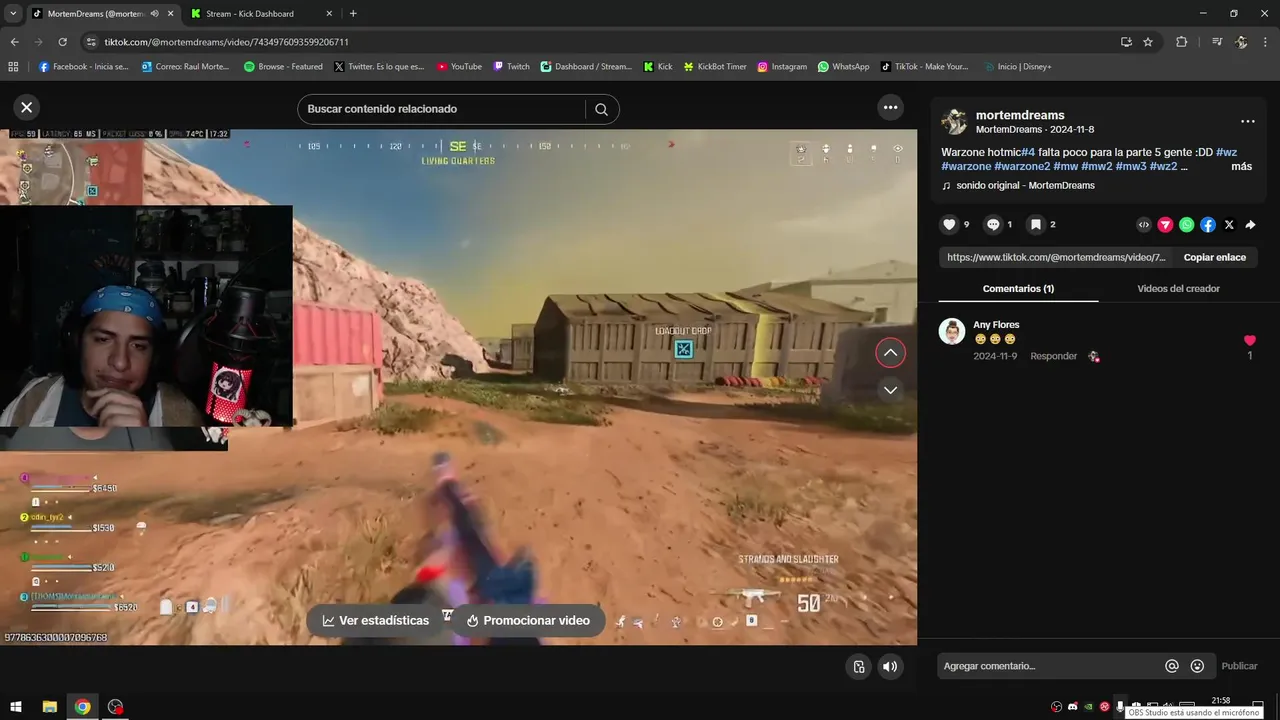Open the #warzone2 hashtag
The height and width of the screenshot is (720, 1280).
click(1022, 166)
